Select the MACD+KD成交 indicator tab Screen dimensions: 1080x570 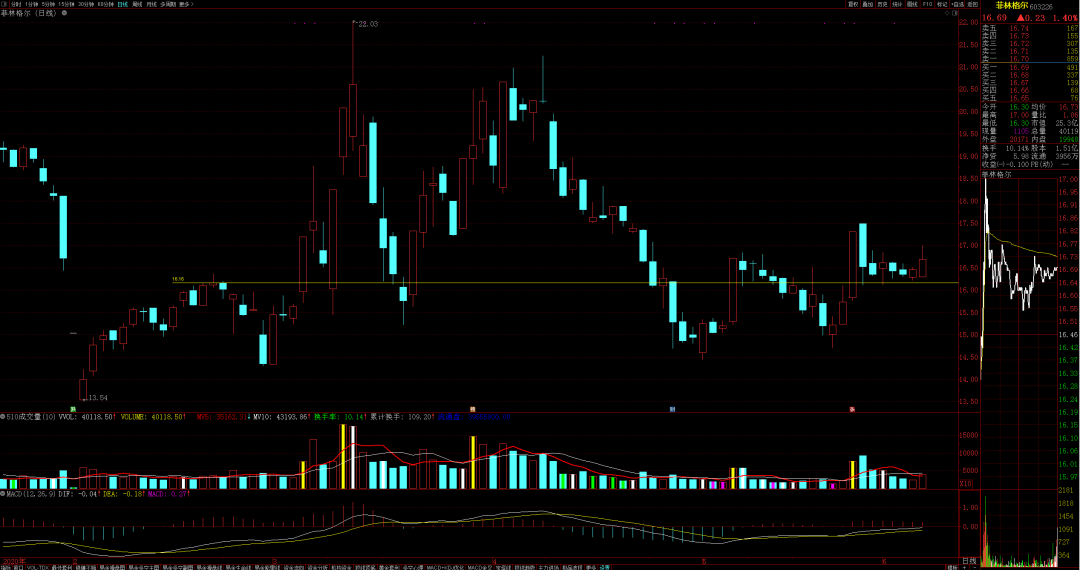[445, 567]
